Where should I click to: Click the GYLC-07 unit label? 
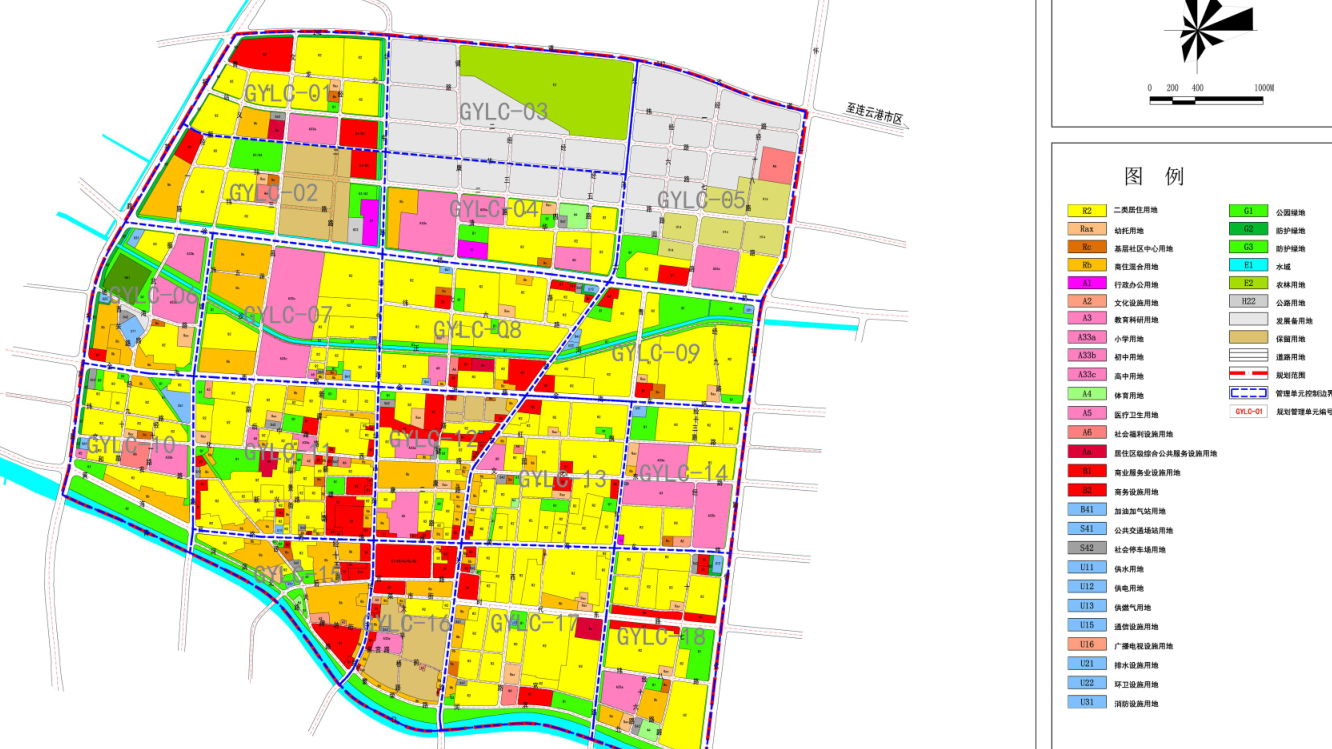coord(288,316)
